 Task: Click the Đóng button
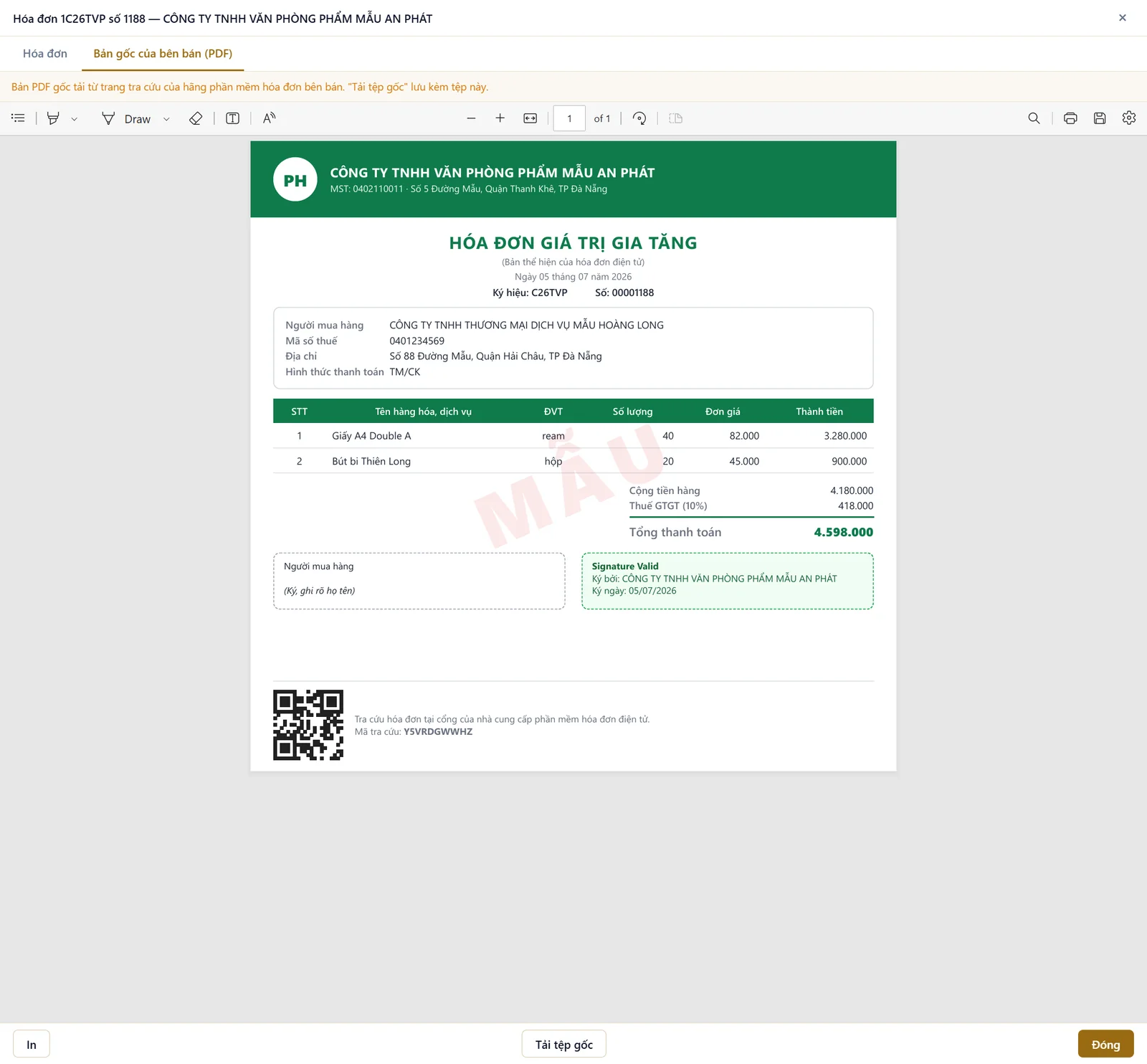pos(1105,1044)
